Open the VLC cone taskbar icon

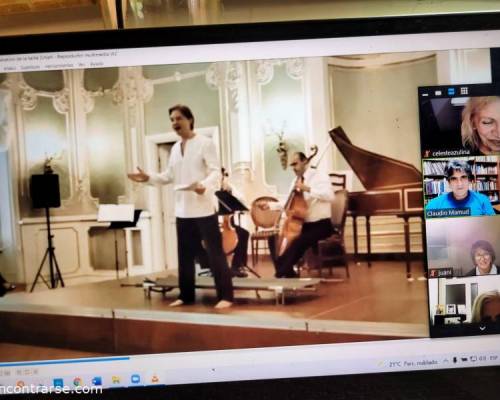click(155, 379)
